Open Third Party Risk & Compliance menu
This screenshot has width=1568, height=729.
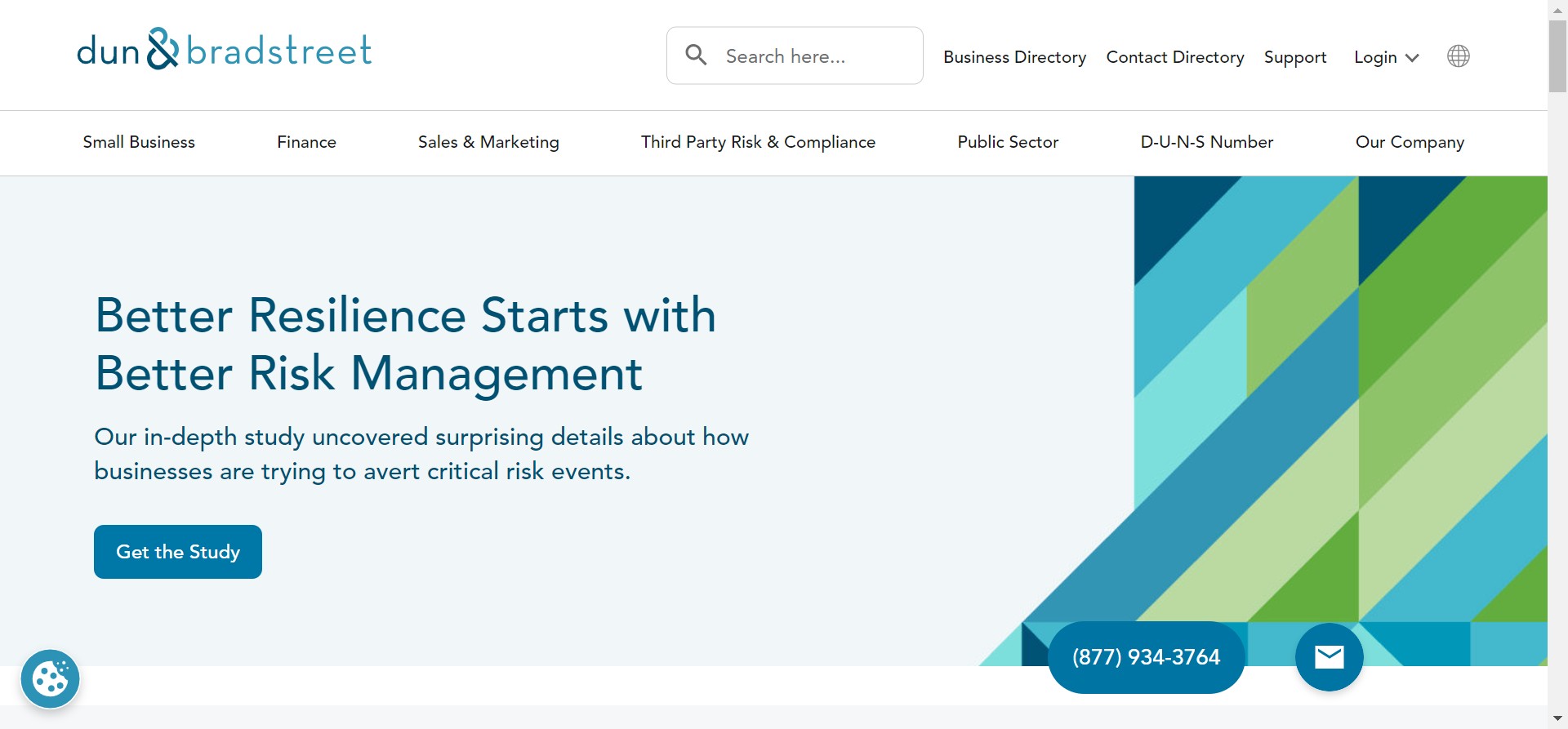758,142
